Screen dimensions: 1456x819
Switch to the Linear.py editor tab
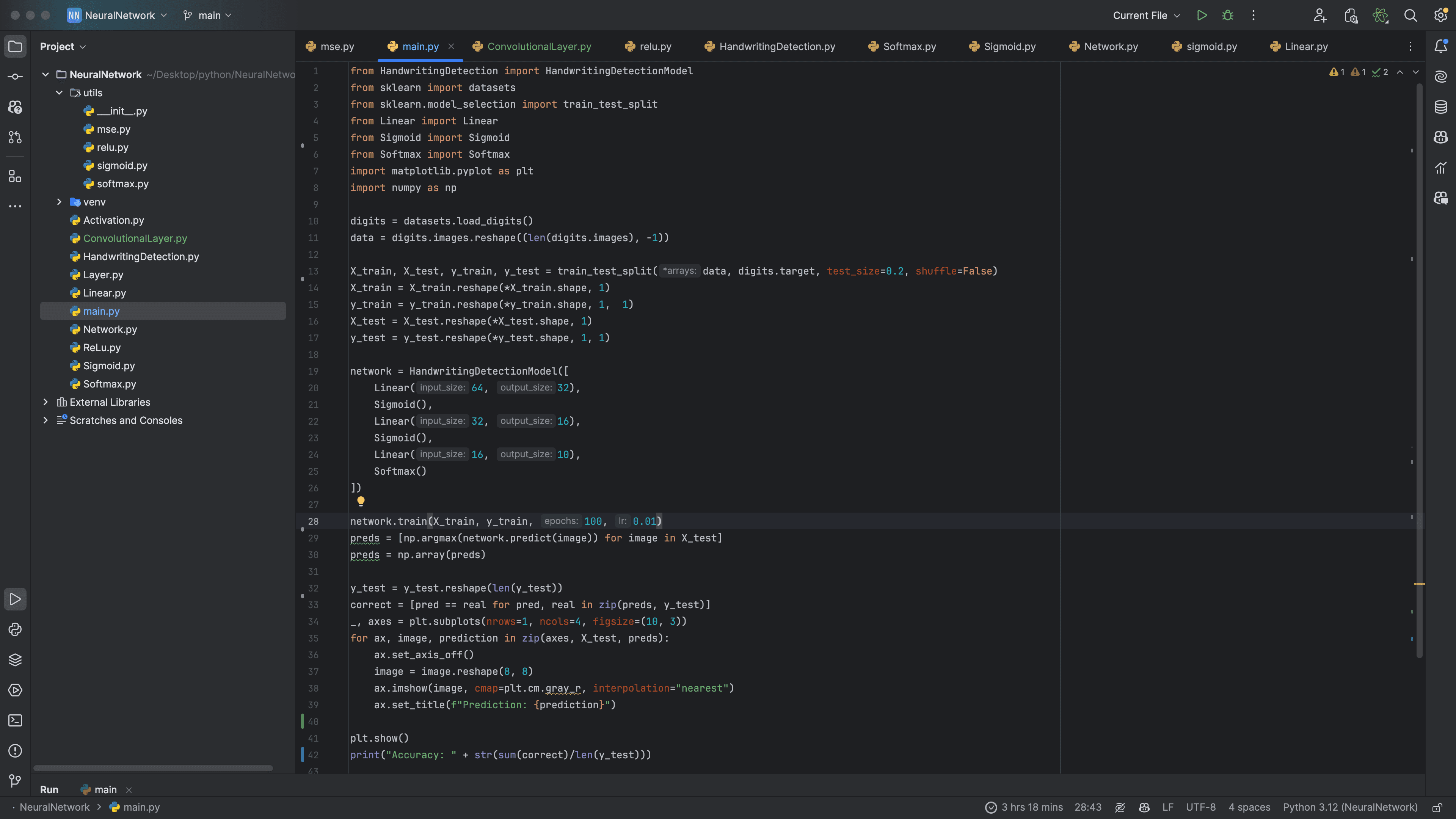point(1299,46)
